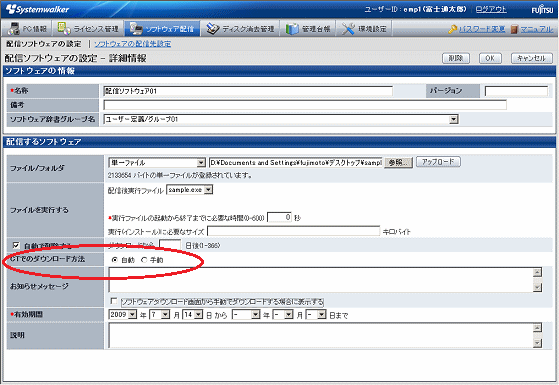The height and width of the screenshot is (385, 559).
Task: Select the 自動 download radio button
Action: coord(114,260)
